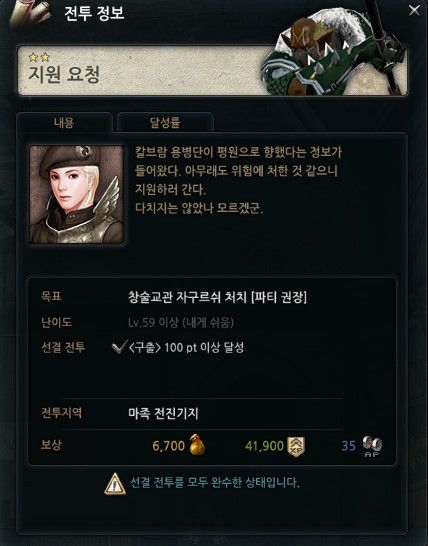Click the armored boss portrait in banner
The height and width of the screenshot is (546, 428).
point(334,52)
